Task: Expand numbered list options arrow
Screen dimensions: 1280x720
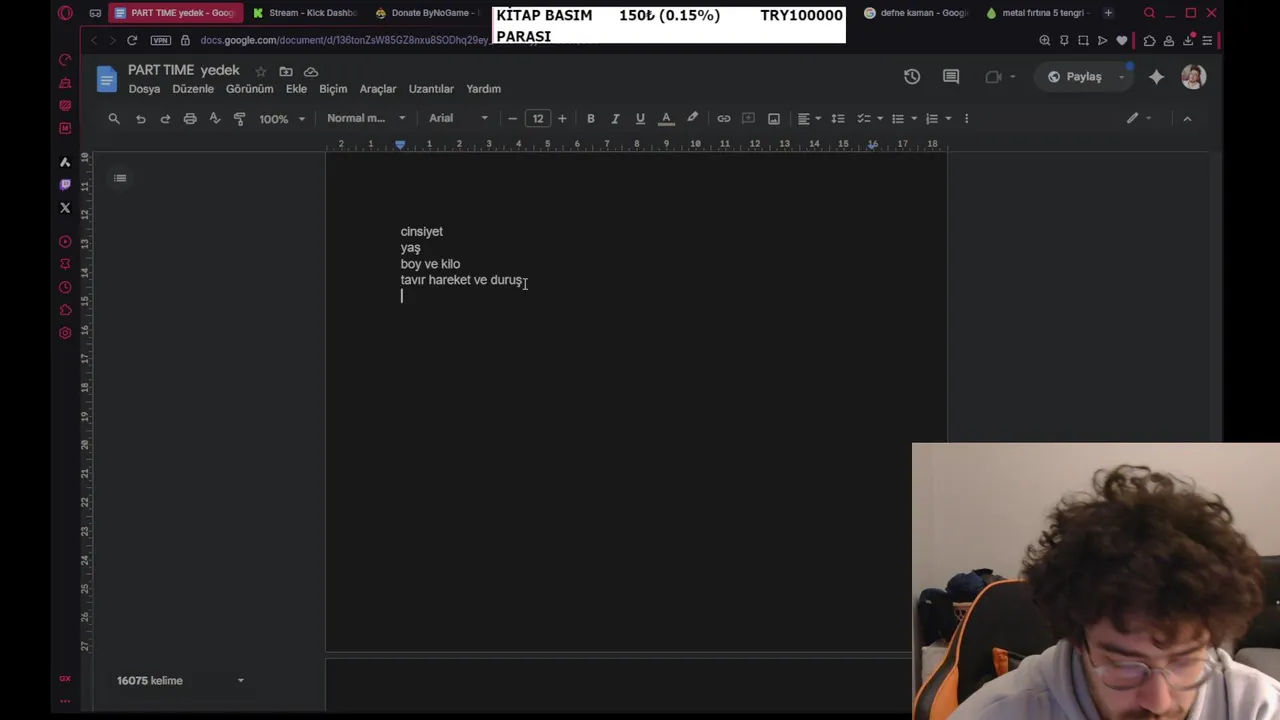Action: coord(948,118)
